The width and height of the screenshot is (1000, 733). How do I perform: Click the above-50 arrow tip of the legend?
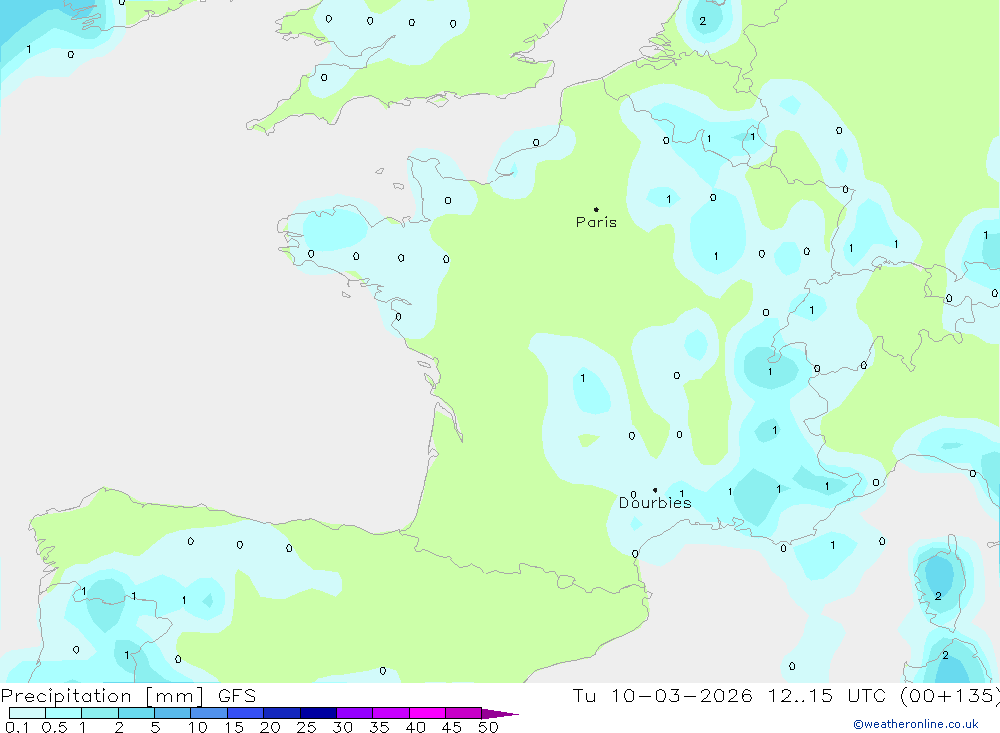click(500, 714)
